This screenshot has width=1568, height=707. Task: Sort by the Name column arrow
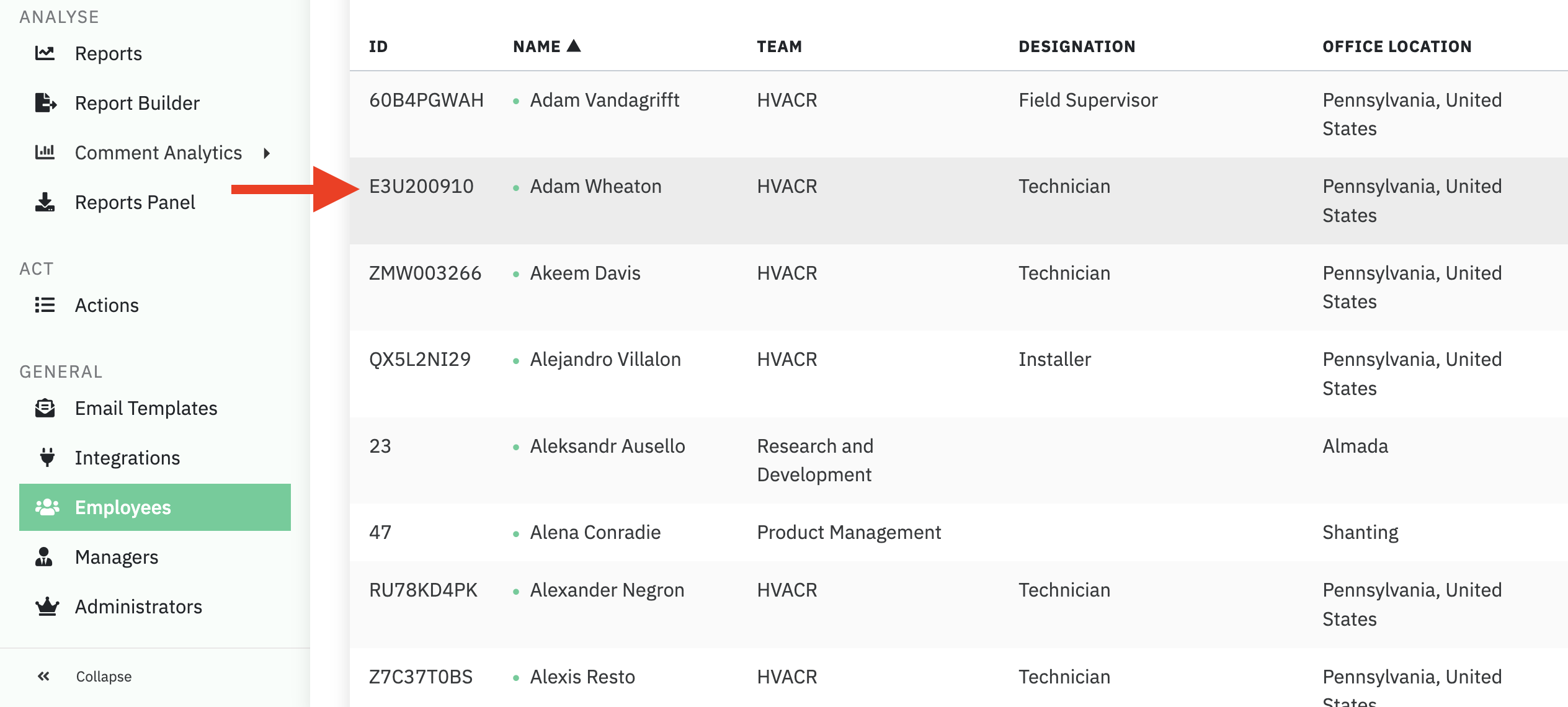[x=574, y=46]
